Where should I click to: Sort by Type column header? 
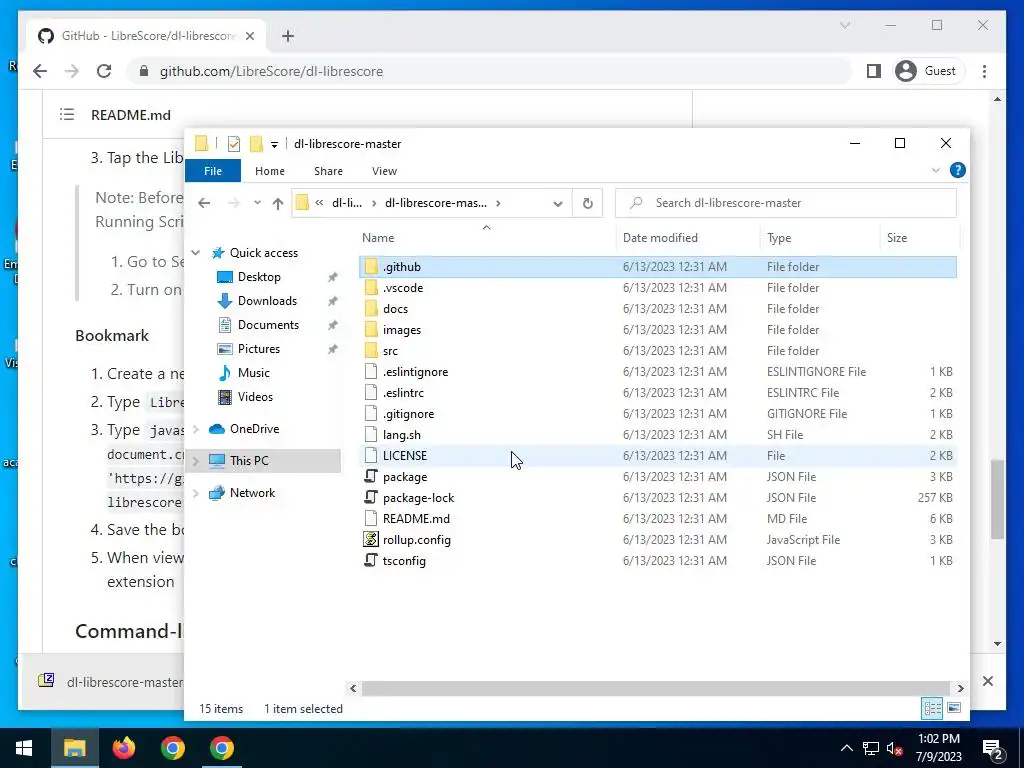tap(820, 238)
